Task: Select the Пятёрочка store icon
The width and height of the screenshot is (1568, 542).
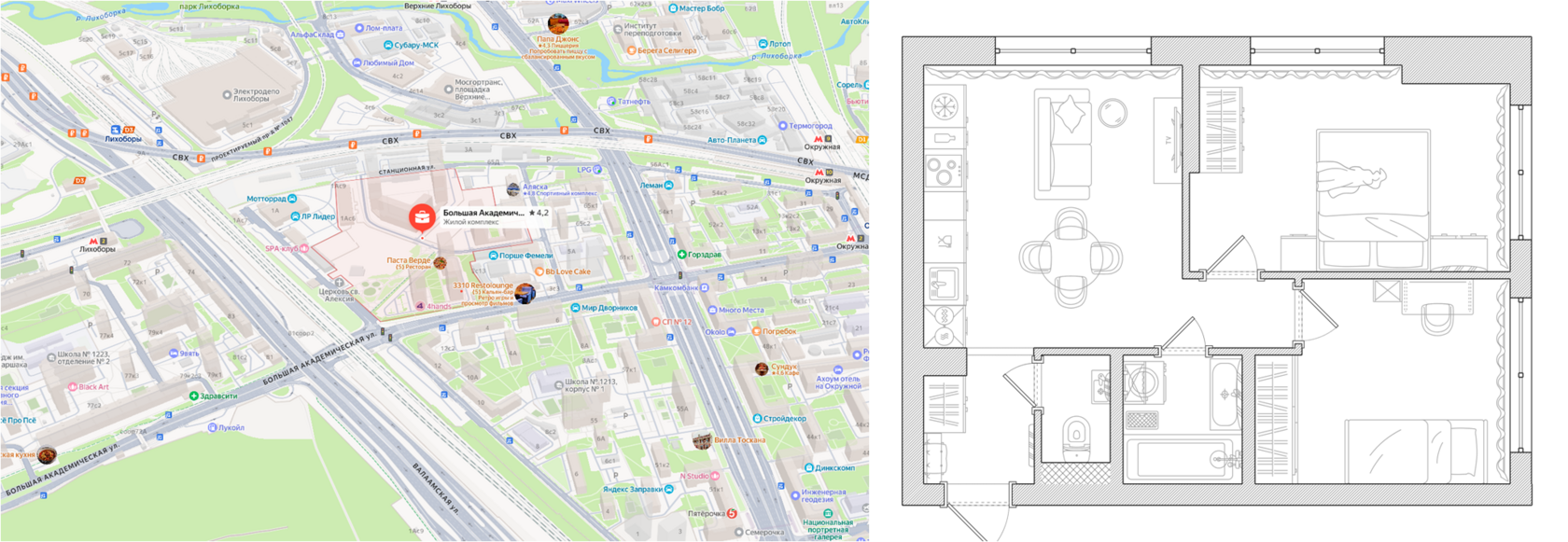Action: coord(732,513)
